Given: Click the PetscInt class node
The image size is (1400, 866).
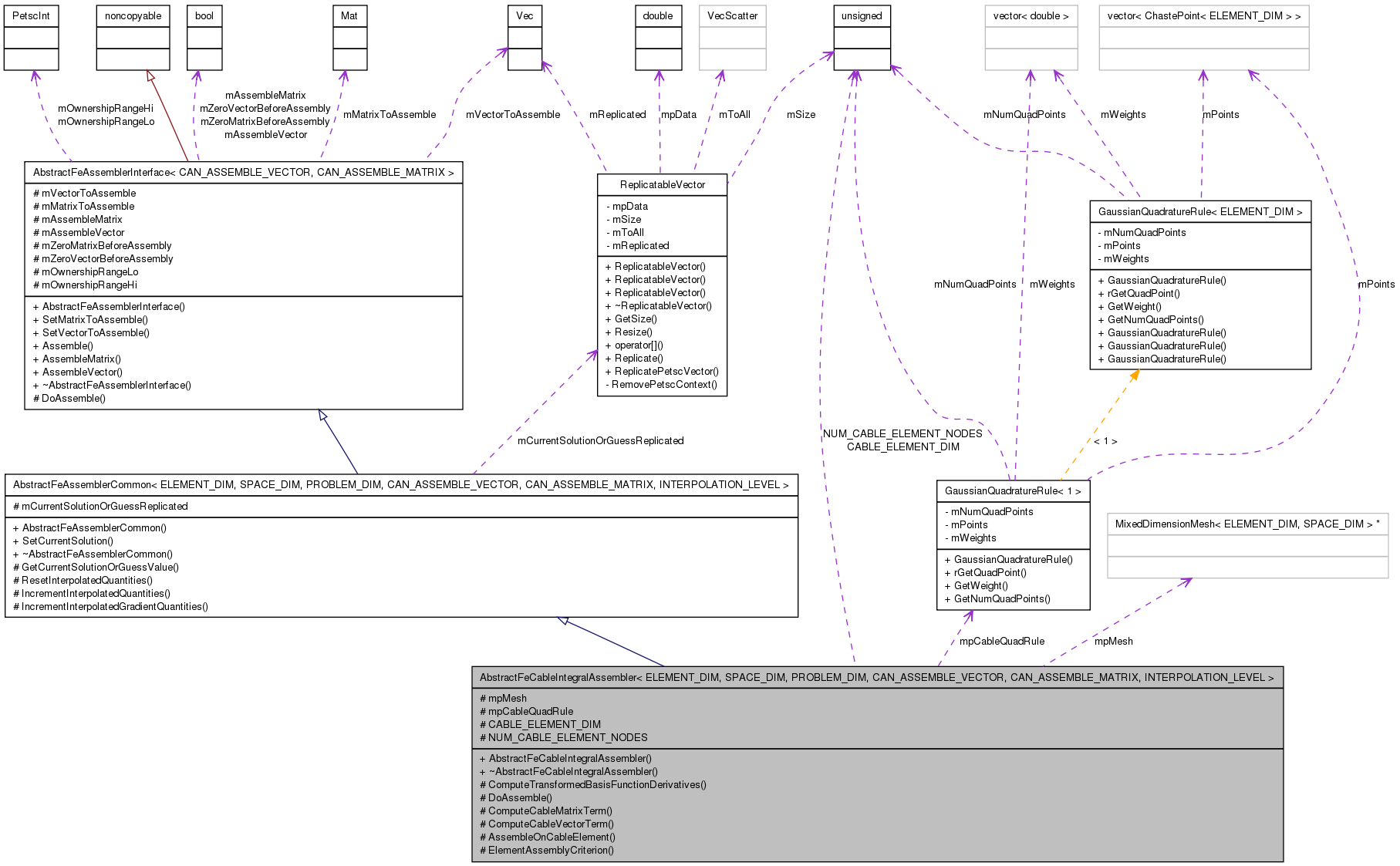Looking at the screenshot, I should (31, 38).
